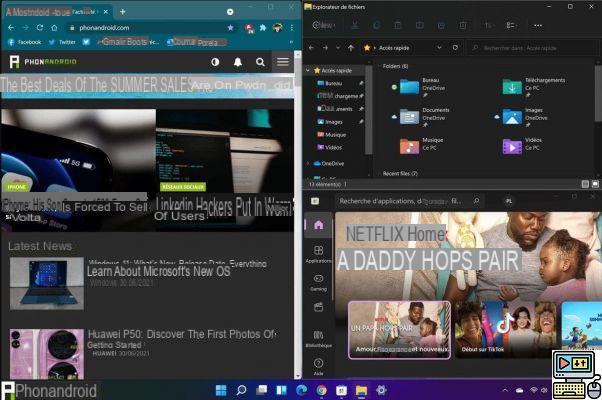This screenshot has height=400, width=602.
Task: Select Vidéos in Explorer navigation pane
Action: [x=329, y=147]
